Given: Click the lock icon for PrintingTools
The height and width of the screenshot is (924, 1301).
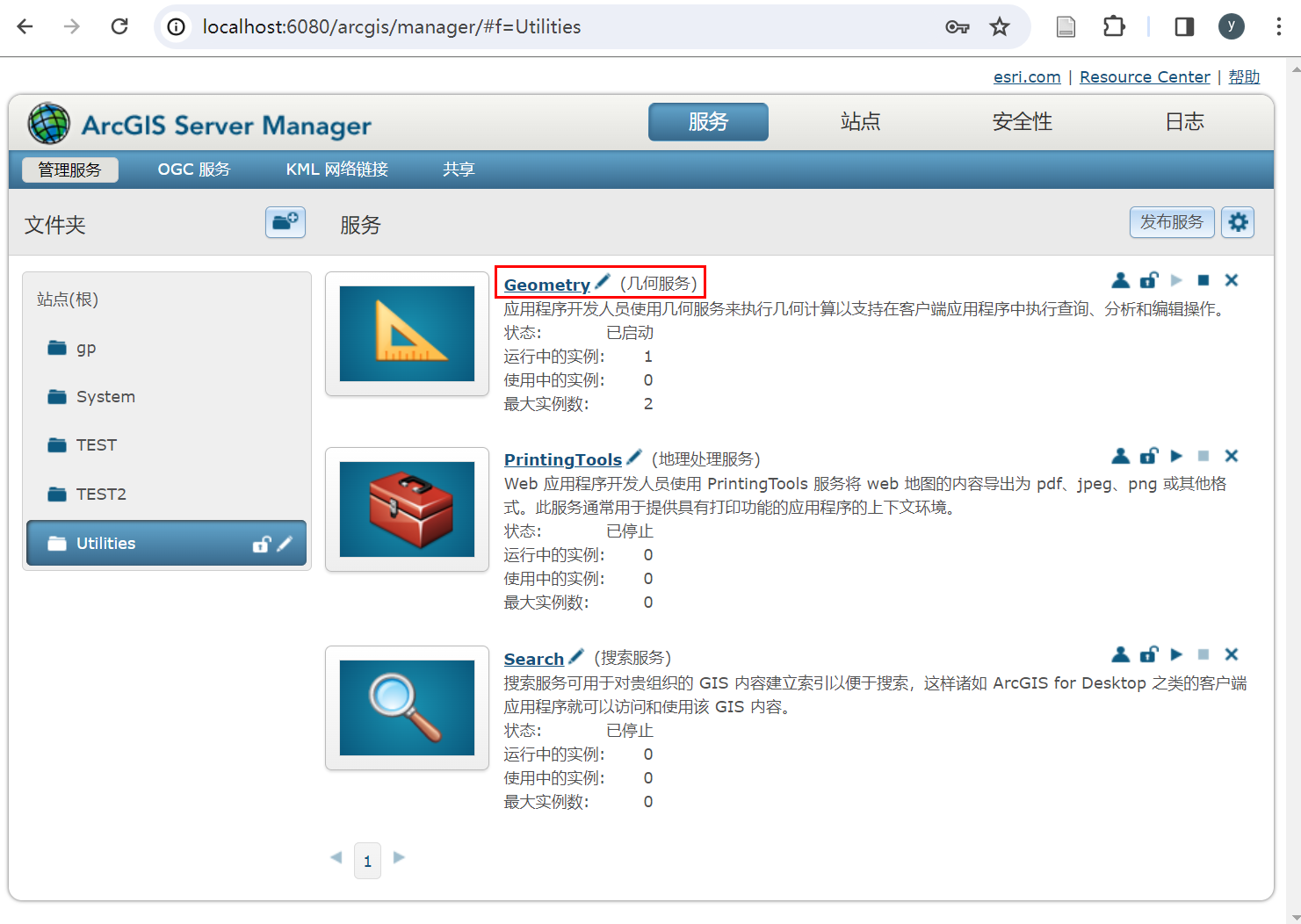Looking at the screenshot, I should pos(1148,456).
